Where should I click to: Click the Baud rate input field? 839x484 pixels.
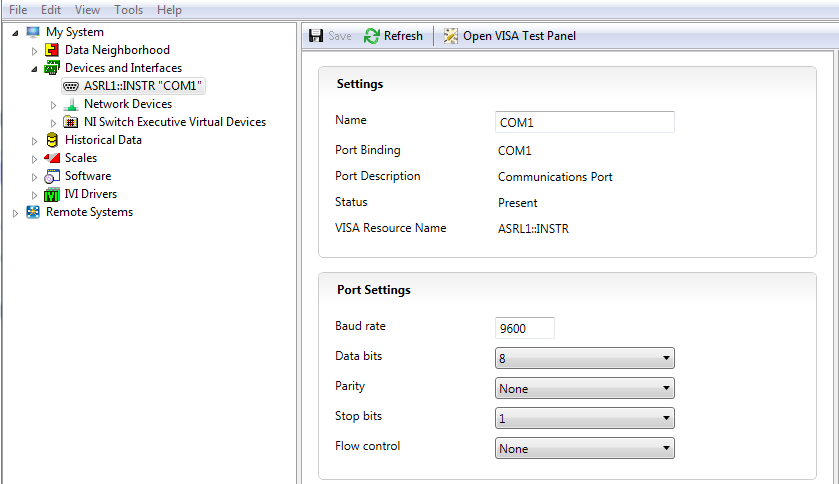click(x=525, y=328)
